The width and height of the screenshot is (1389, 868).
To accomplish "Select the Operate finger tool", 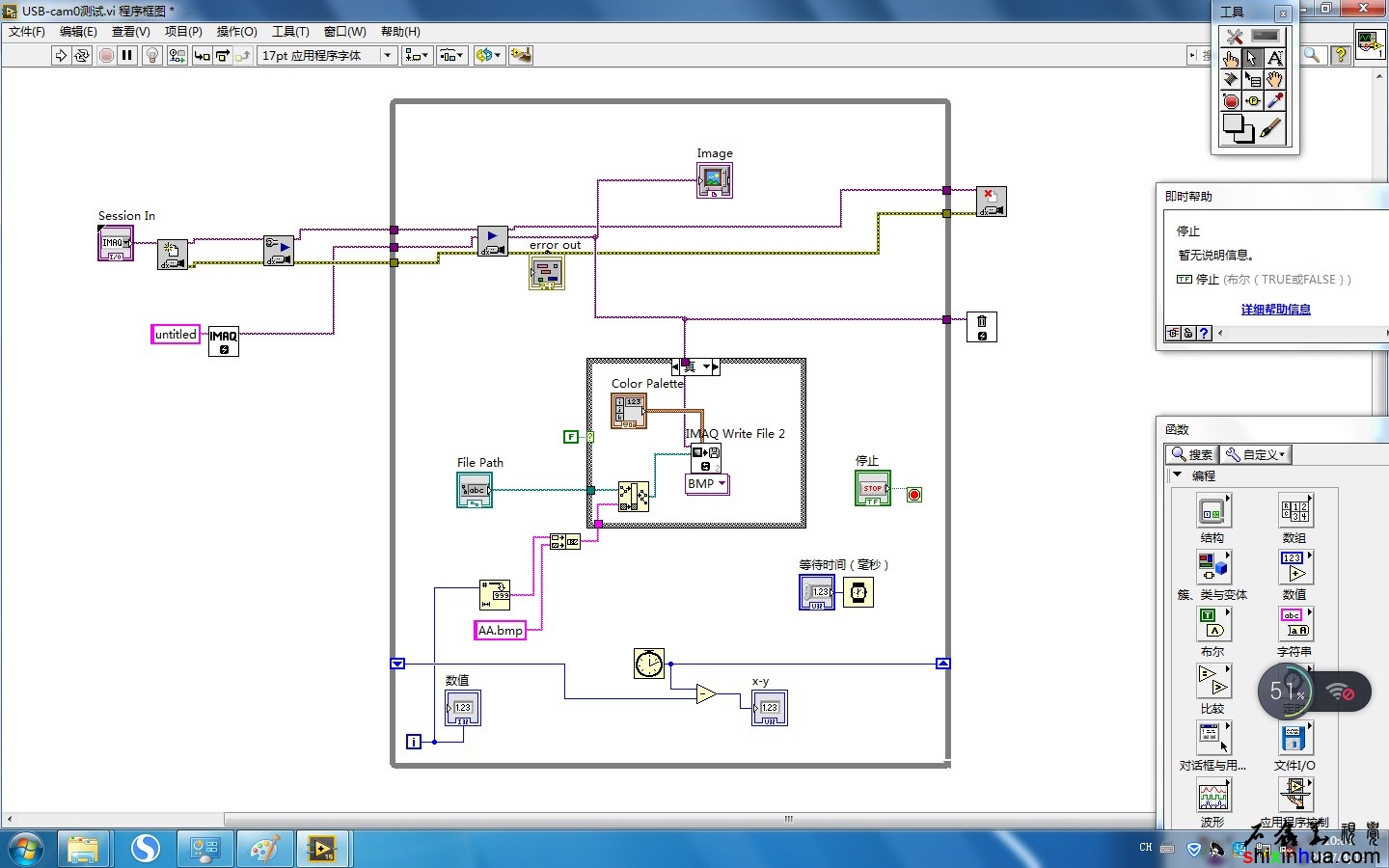I will tap(1231, 58).
